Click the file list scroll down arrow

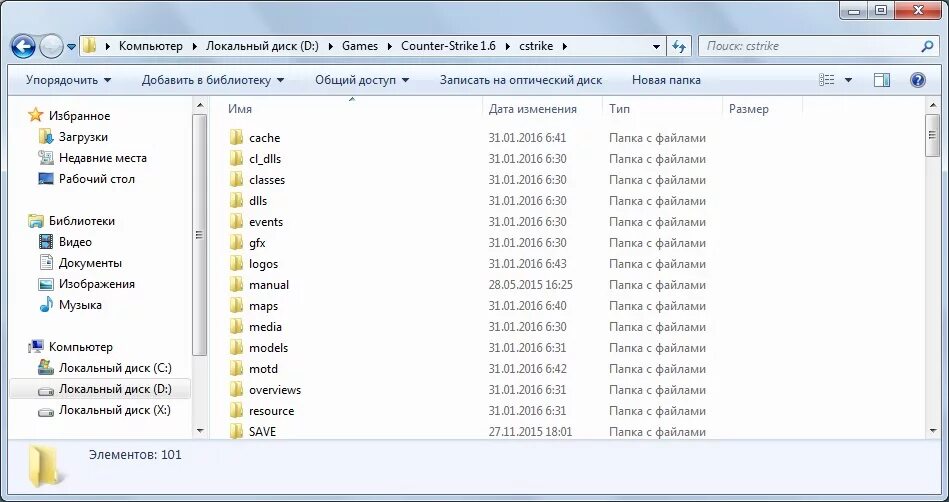(933, 431)
